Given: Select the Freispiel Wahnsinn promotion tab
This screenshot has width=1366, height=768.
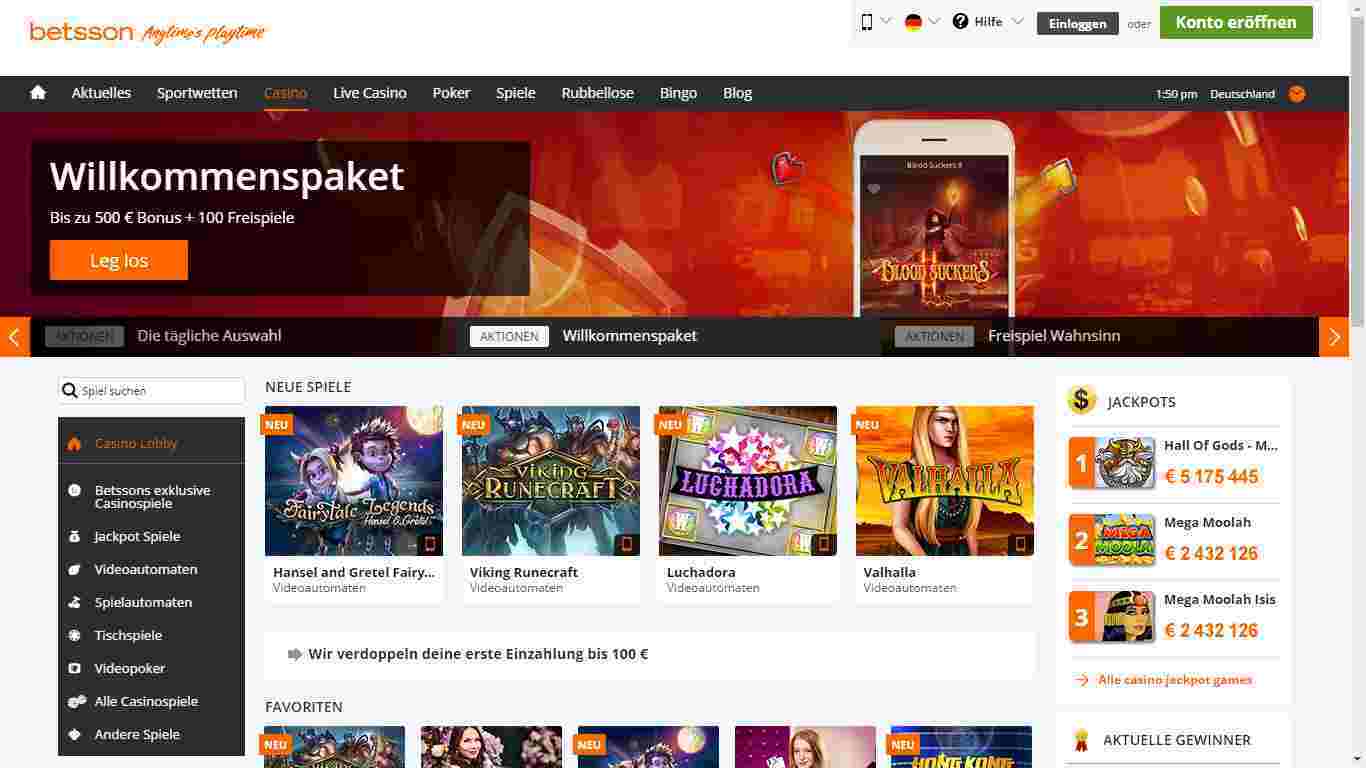Looking at the screenshot, I should click(x=1054, y=336).
